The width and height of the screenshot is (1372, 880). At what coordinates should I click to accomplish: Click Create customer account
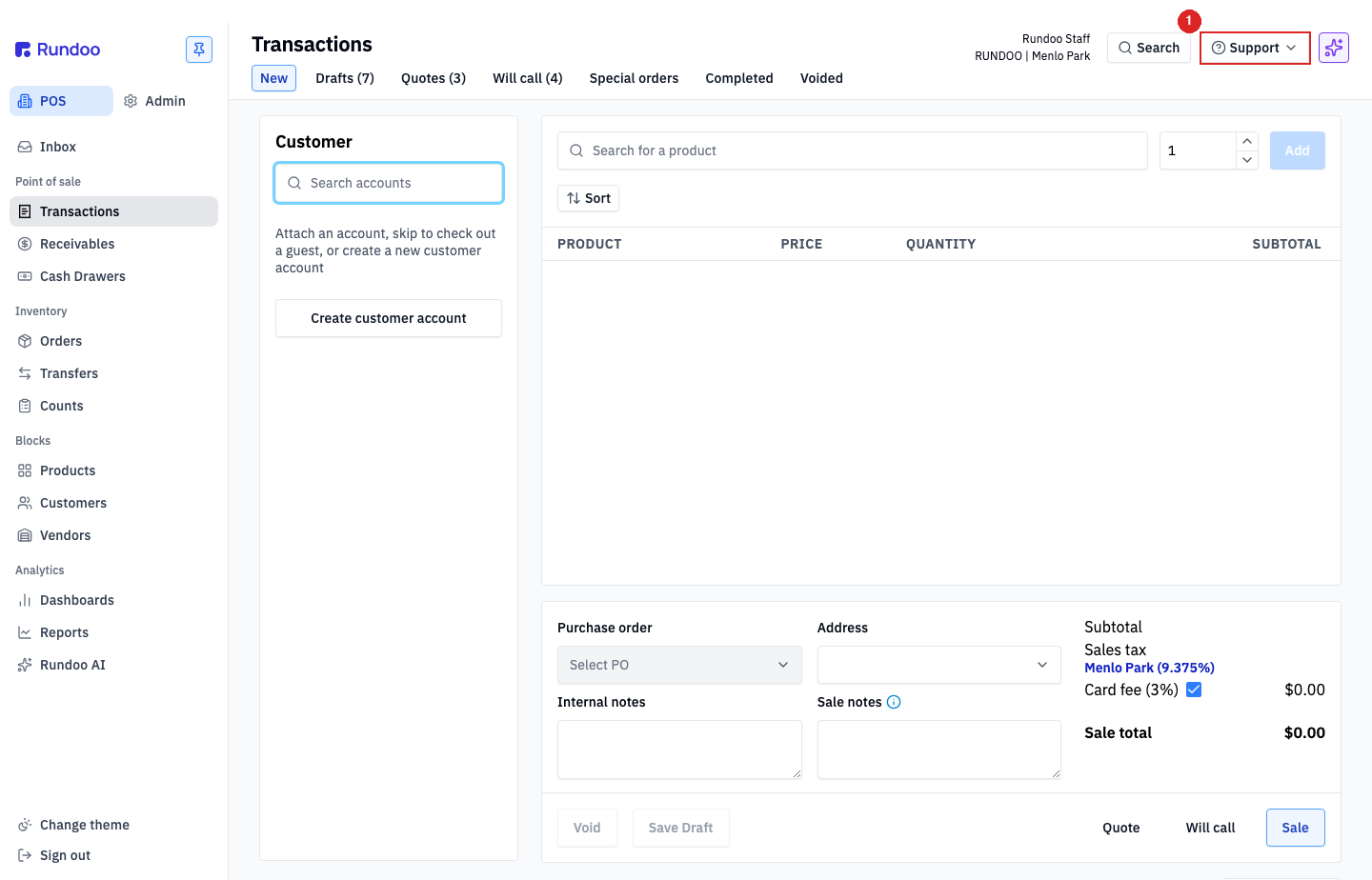pos(389,318)
